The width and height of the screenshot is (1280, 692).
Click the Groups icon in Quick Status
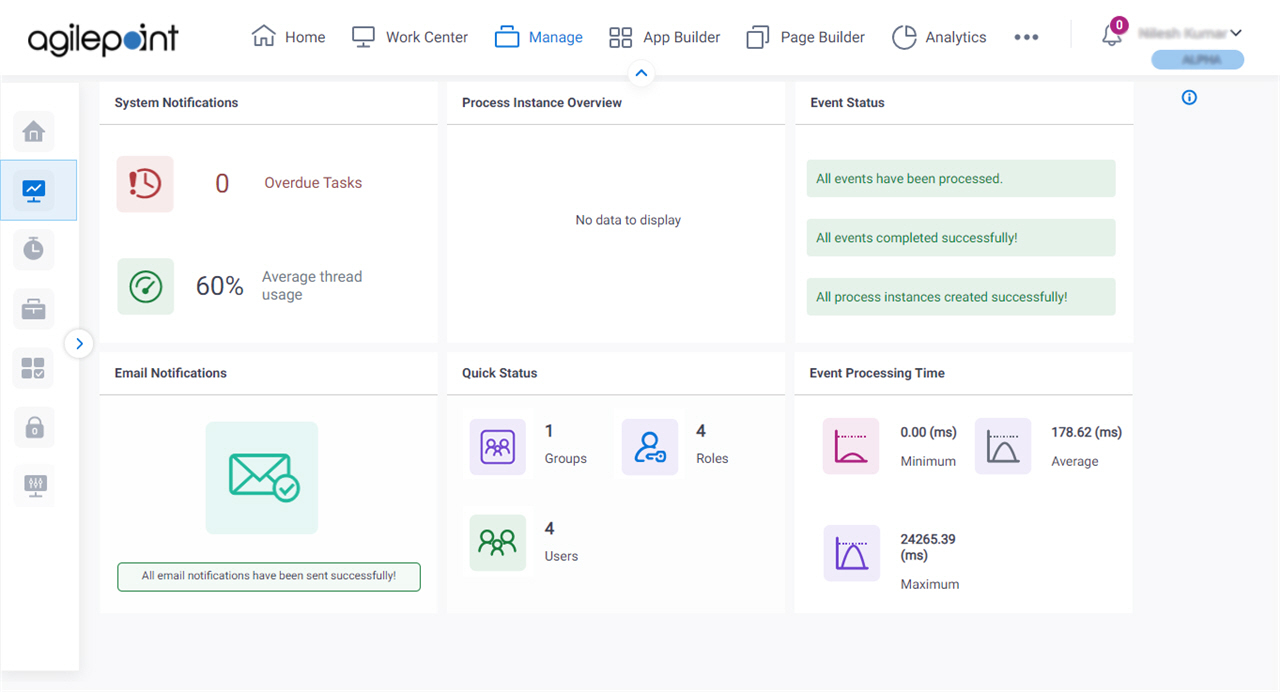(x=497, y=446)
